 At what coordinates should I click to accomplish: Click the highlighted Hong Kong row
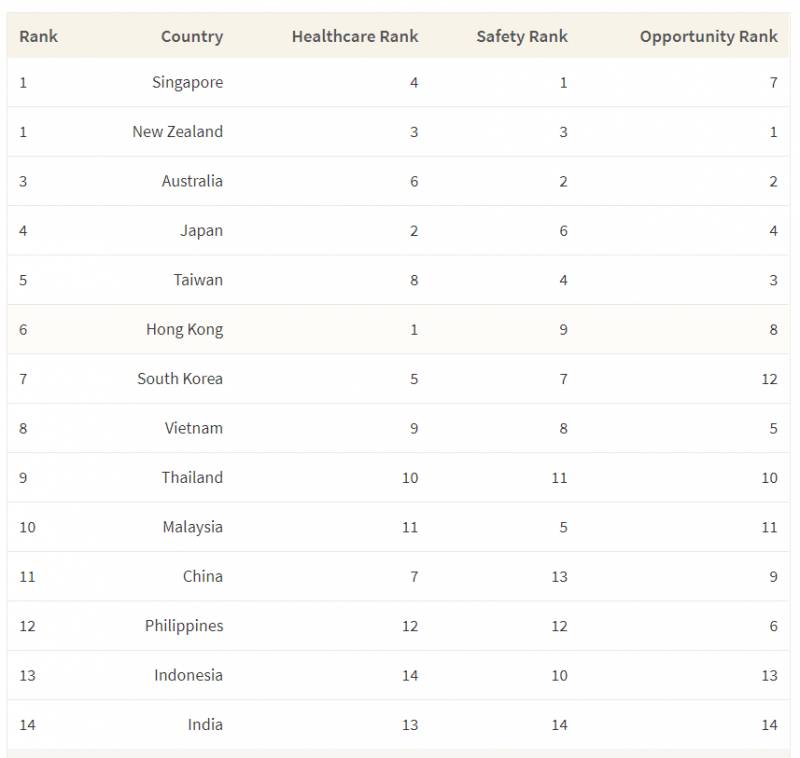point(184,329)
